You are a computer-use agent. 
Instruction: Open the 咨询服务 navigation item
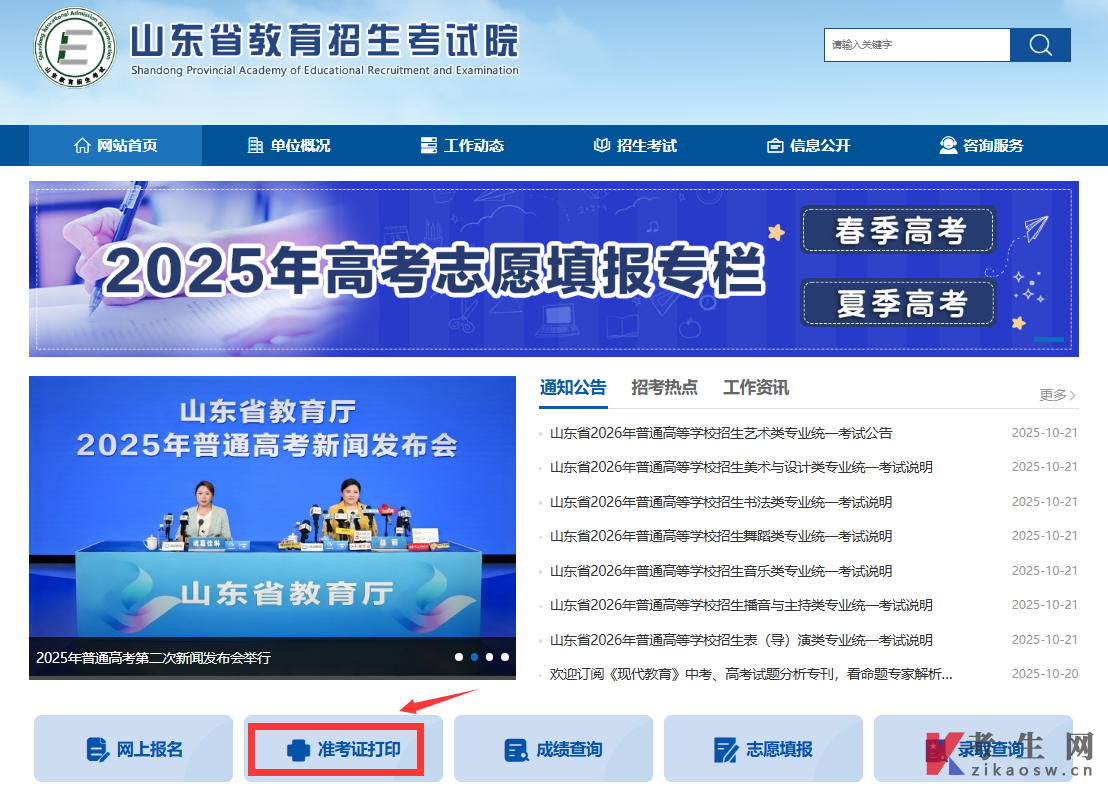click(982, 146)
